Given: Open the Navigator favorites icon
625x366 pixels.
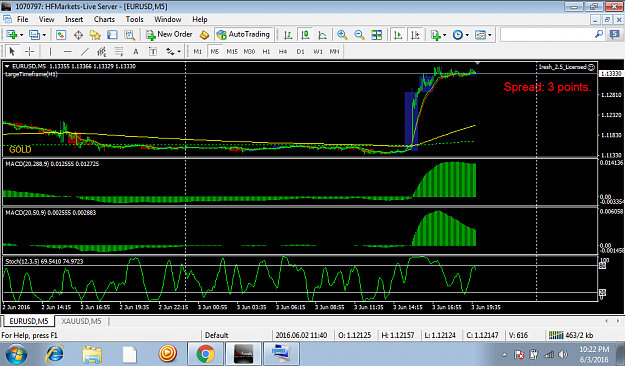Looking at the screenshot, I should tap(95, 35).
